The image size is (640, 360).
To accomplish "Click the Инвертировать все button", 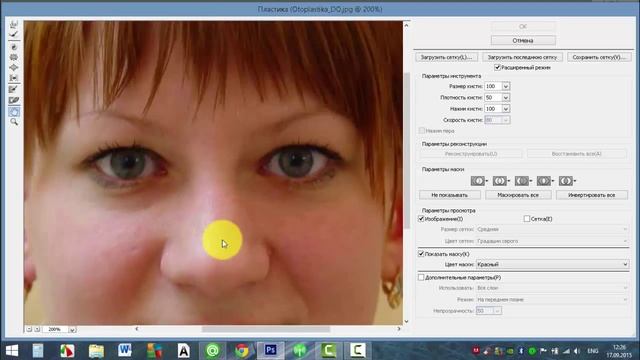I will [591, 195].
